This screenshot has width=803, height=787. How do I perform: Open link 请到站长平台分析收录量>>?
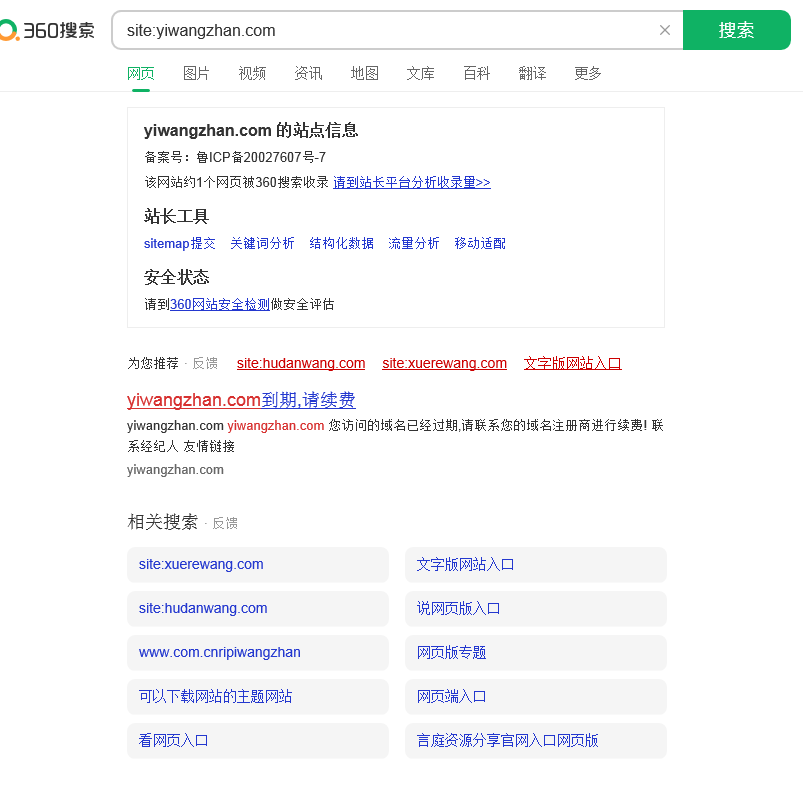[412, 182]
